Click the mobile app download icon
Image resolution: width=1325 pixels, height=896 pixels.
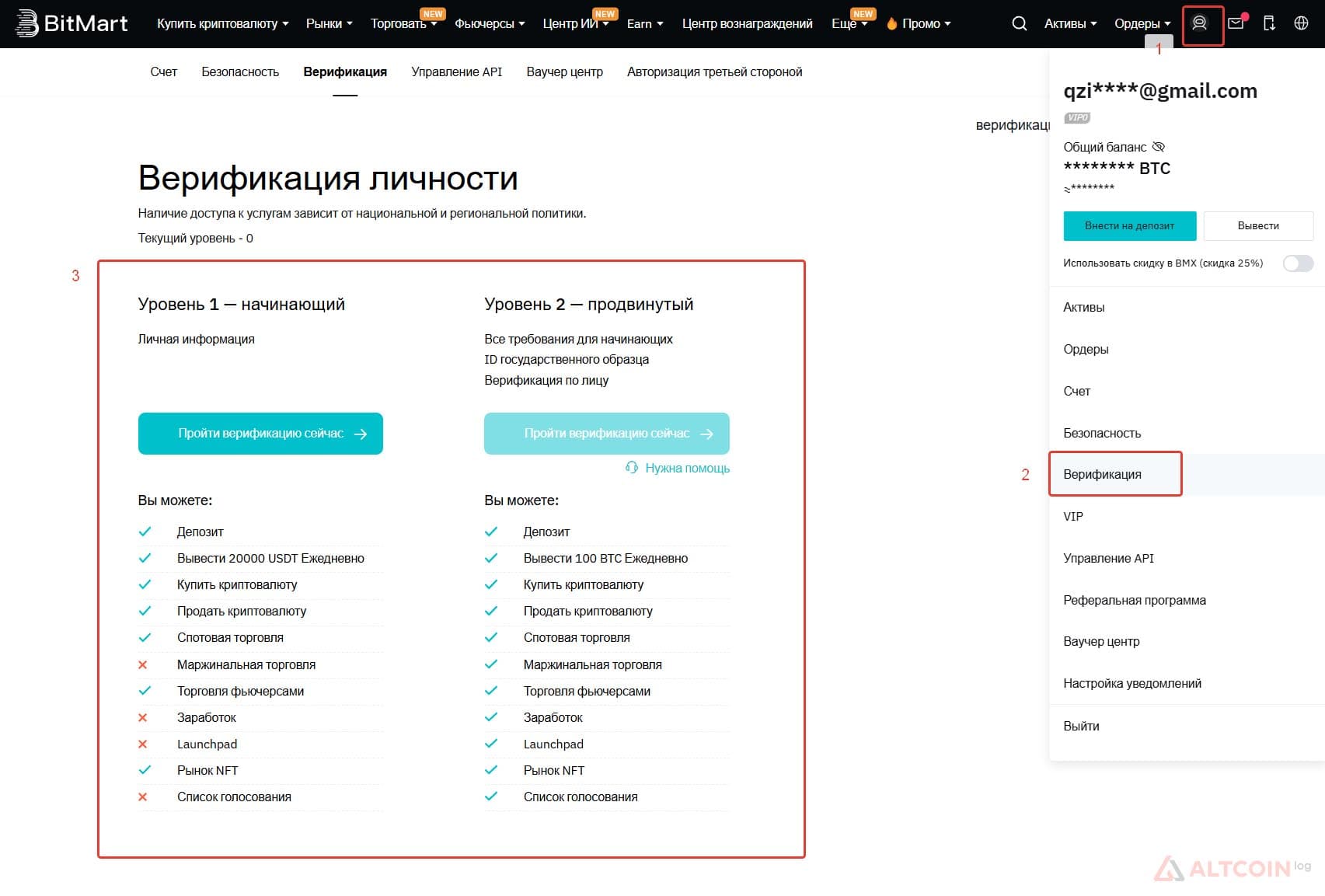pyautogui.click(x=1269, y=23)
